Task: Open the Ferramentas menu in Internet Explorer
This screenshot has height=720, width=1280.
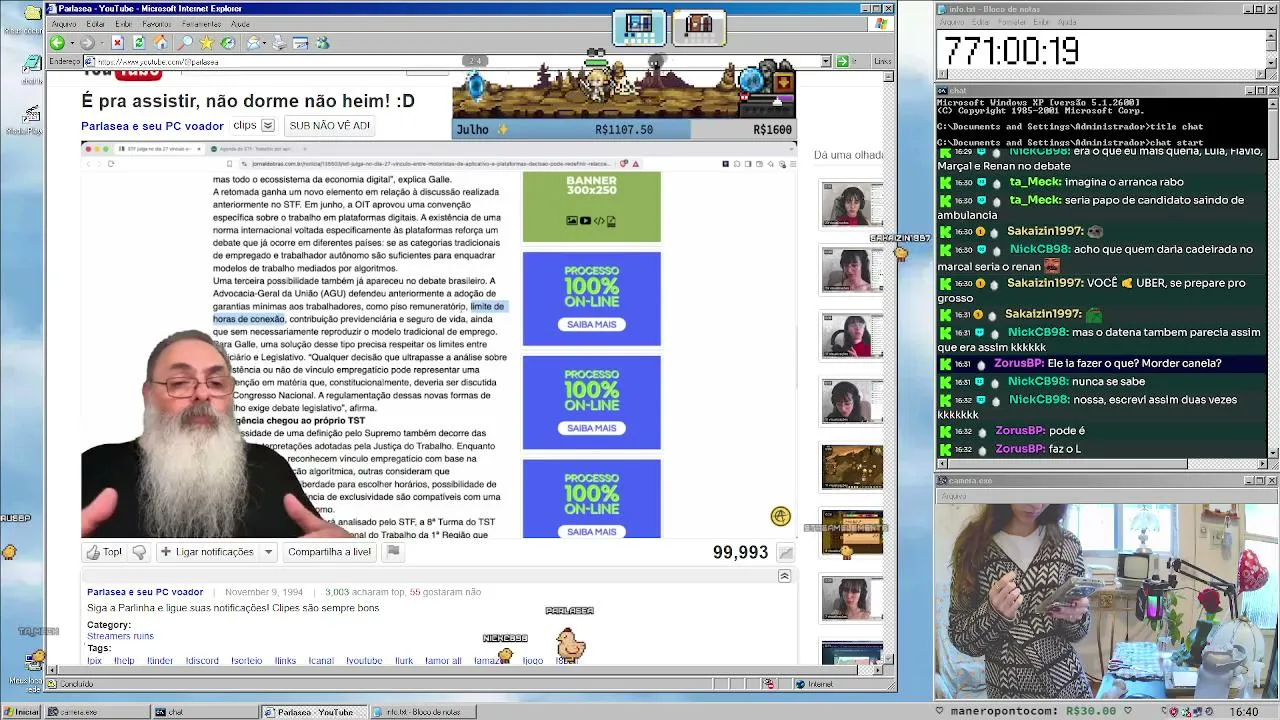Action: click(203, 24)
